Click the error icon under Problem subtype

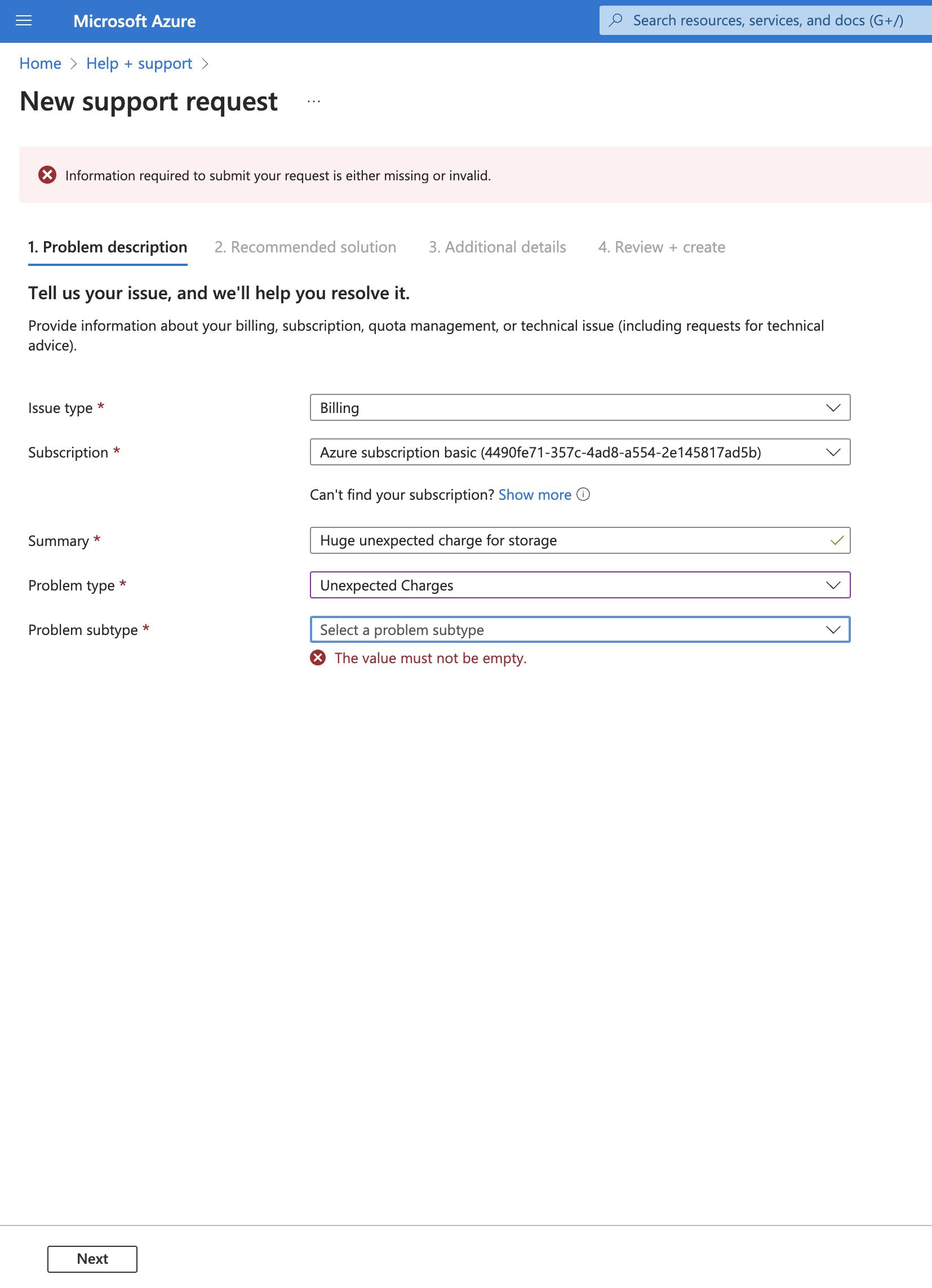318,658
